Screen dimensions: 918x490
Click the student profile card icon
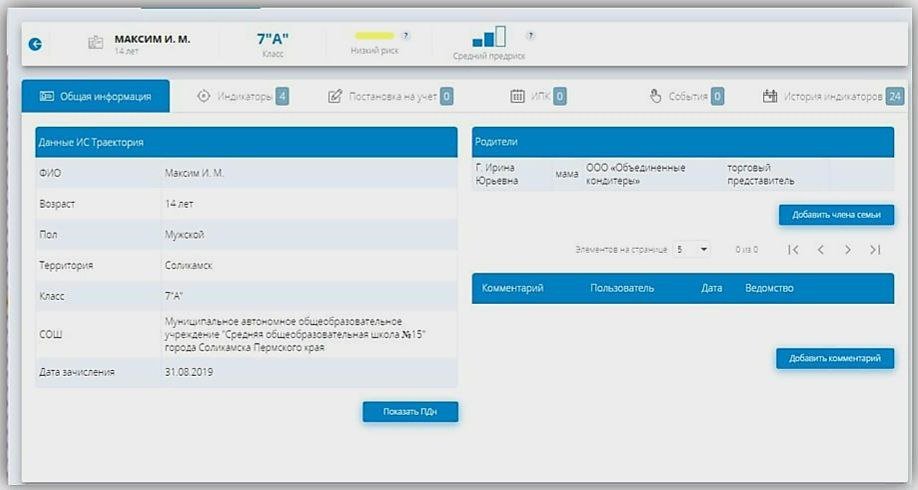point(96,43)
